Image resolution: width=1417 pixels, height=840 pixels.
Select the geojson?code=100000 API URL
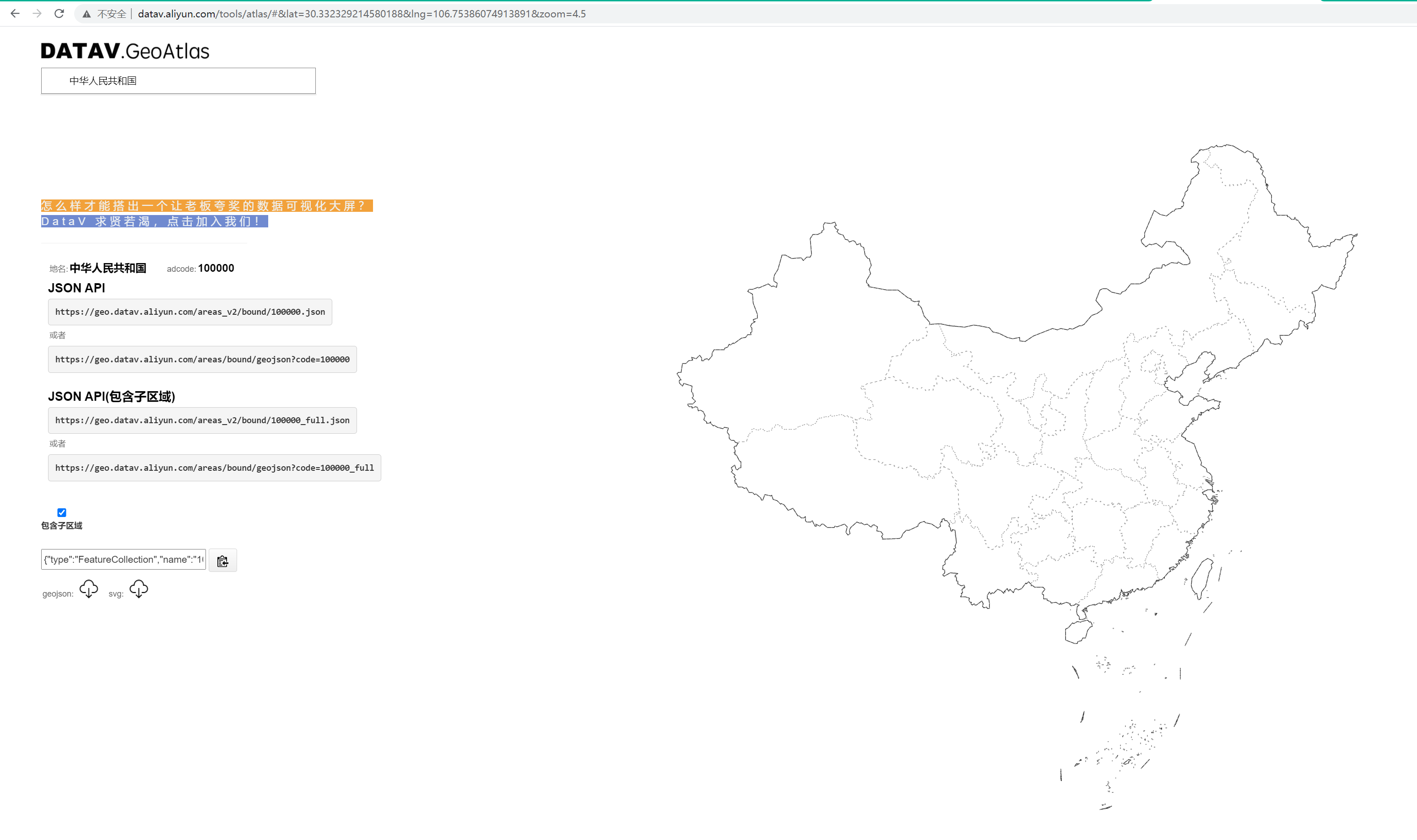[202, 360]
